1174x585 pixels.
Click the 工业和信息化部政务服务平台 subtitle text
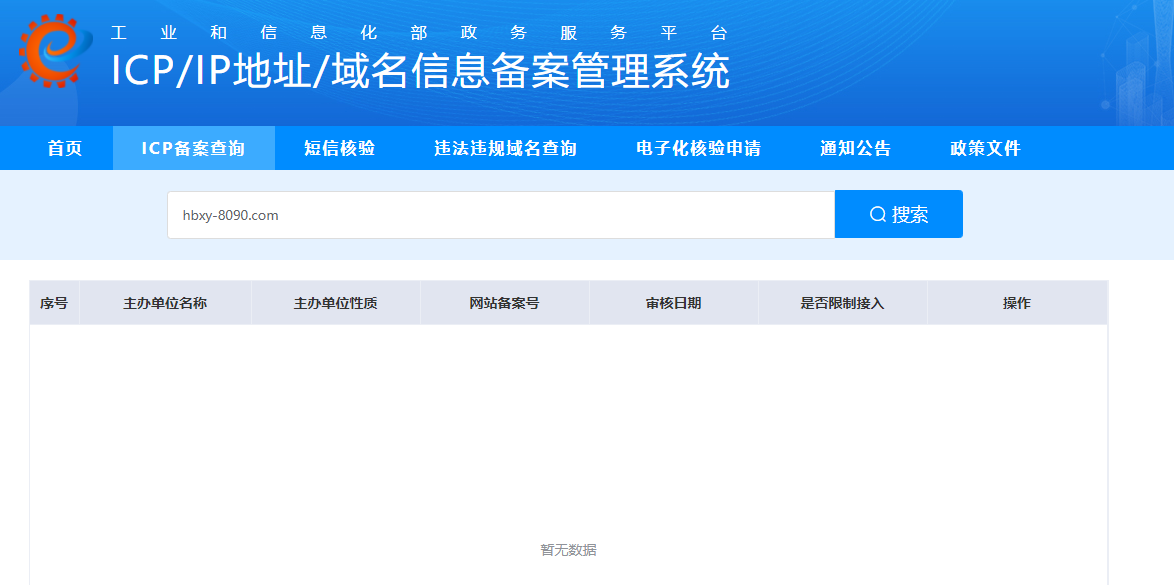[x=420, y=32]
